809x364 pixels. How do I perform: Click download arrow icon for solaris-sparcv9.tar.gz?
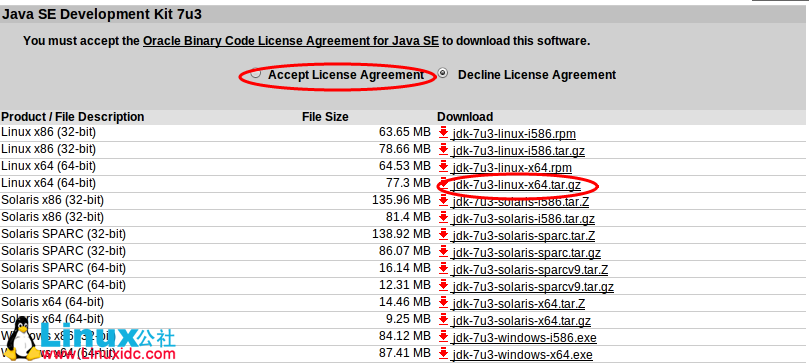pyautogui.click(x=443, y=286)
